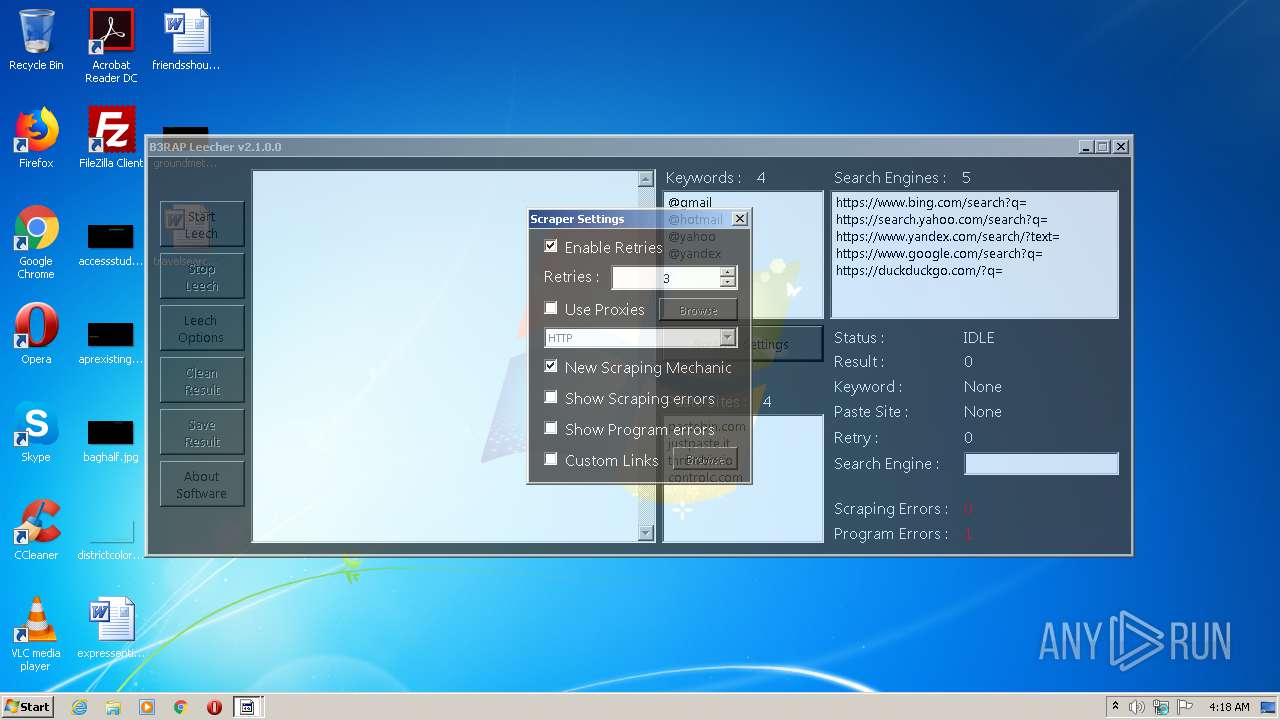Open About Software
1280x720 pixels.
click(x=201, y=484)
